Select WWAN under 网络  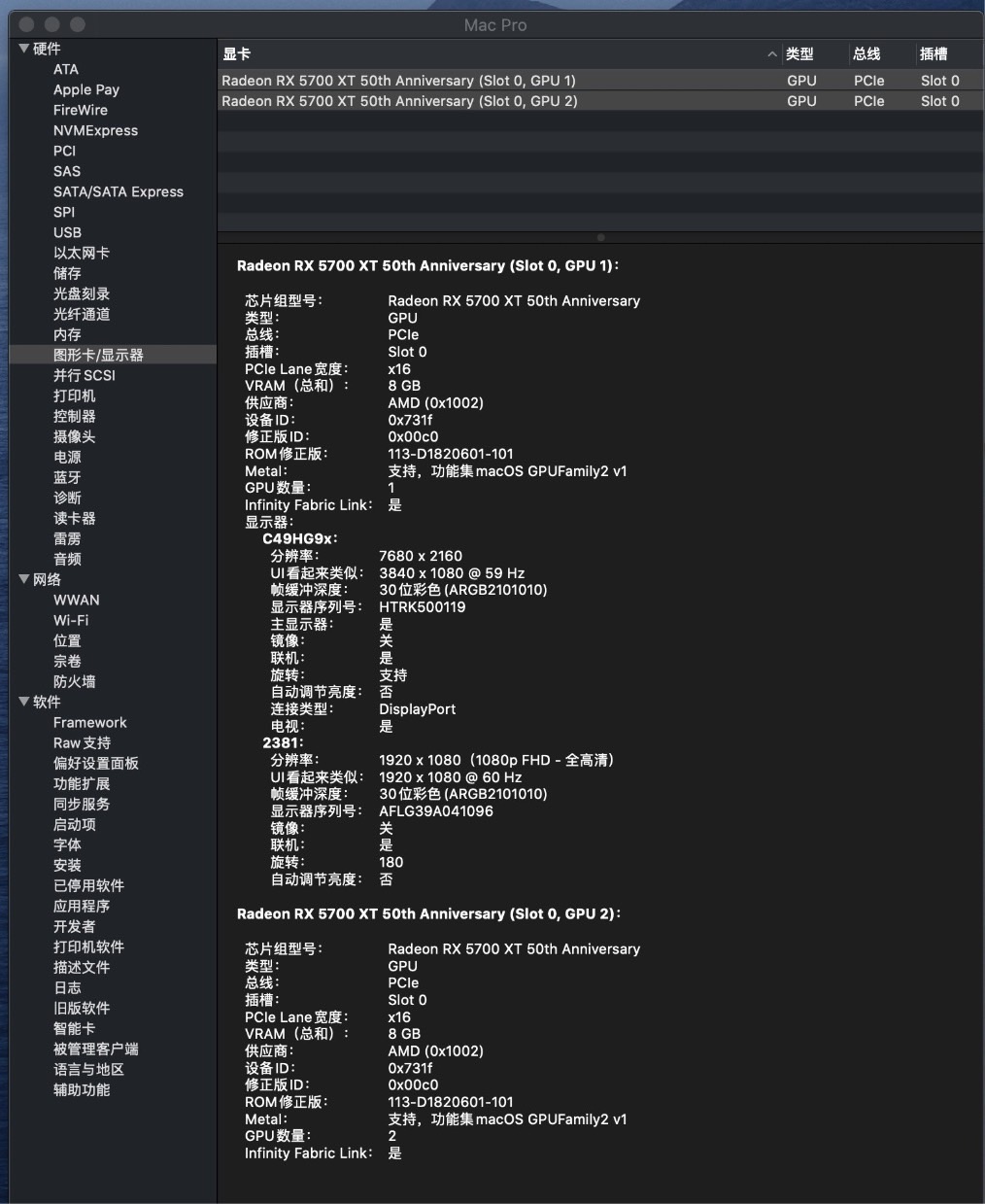pos(76,600)
